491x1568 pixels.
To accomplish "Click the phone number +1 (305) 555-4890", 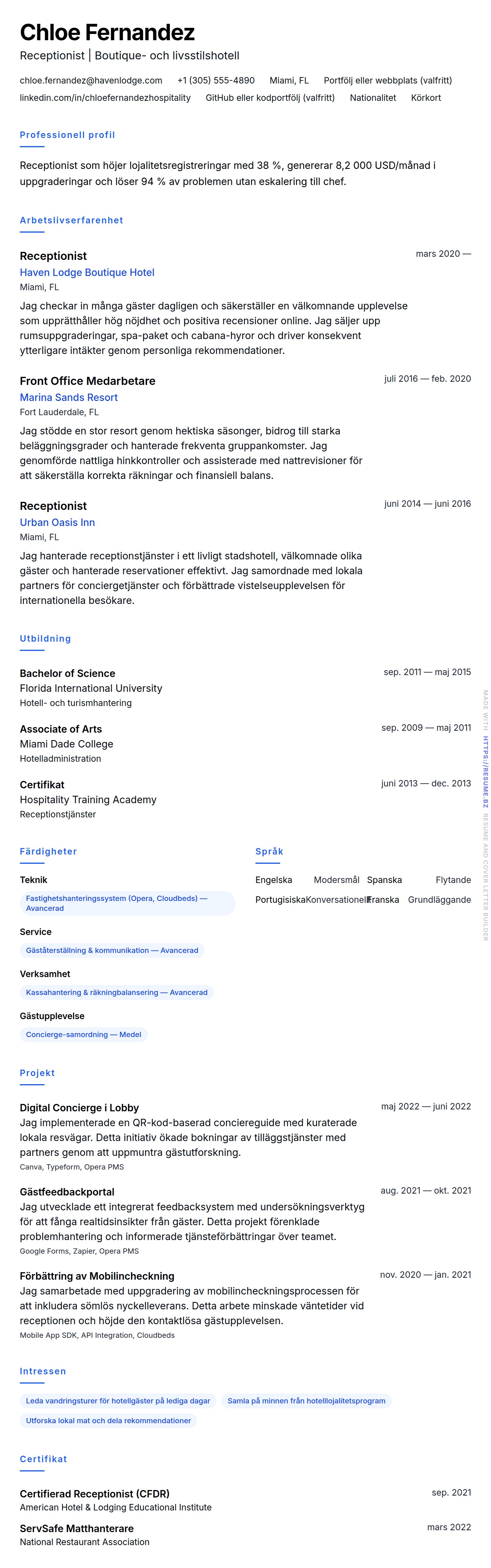I will [x=216, y=80].
